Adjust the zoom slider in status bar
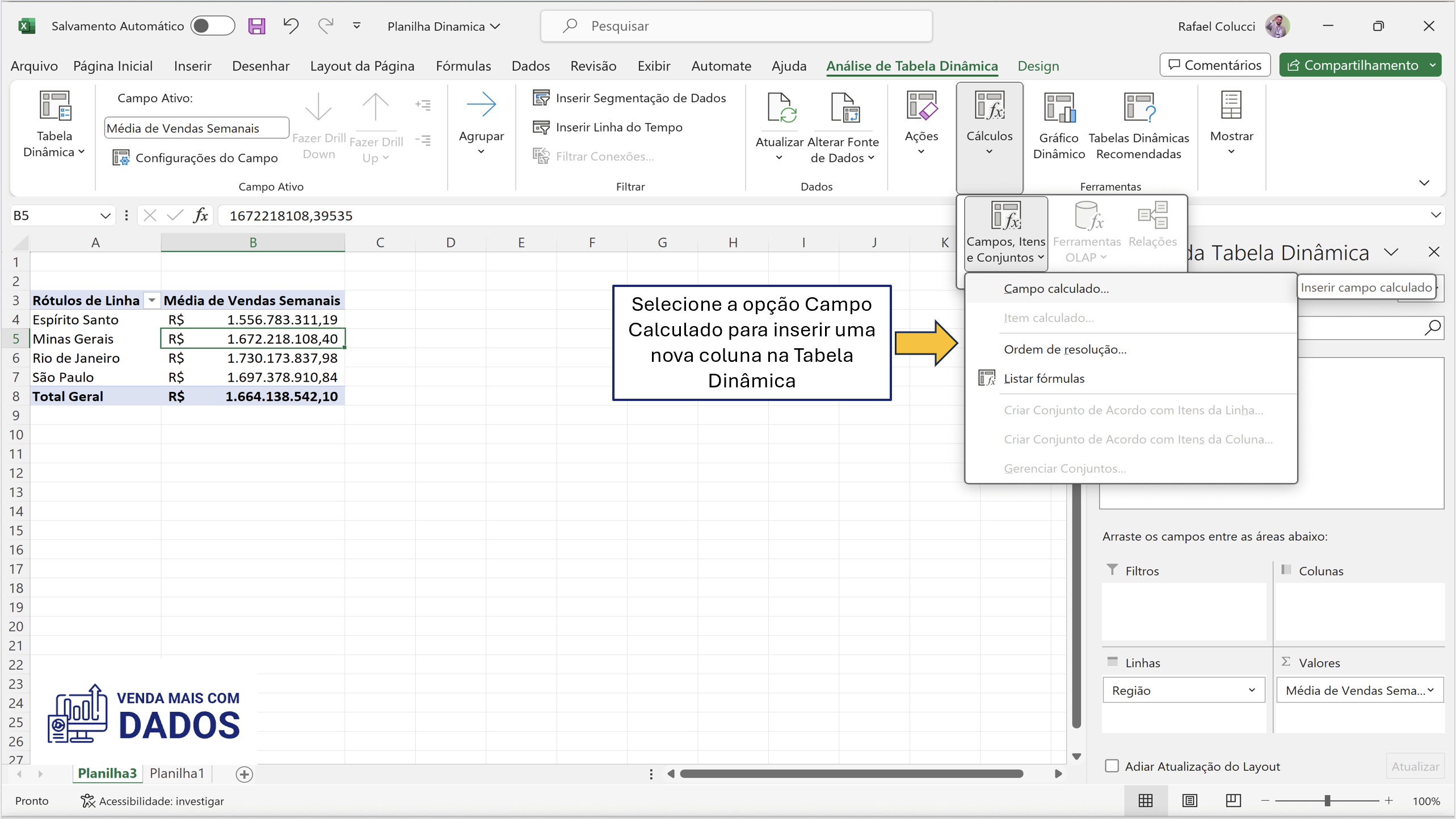Viewport: 1456px width, 819px height. (1327, 801)
